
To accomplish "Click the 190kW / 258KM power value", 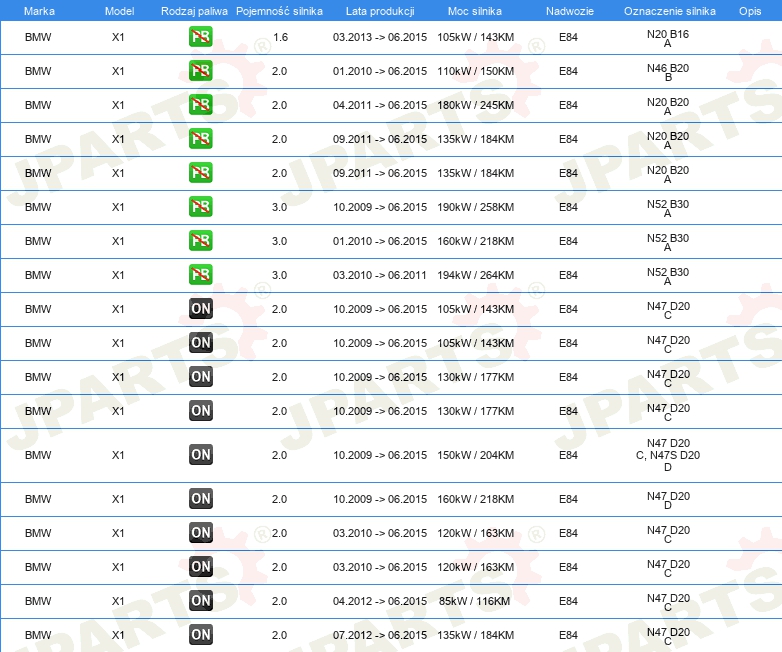I will coord(475,207).
